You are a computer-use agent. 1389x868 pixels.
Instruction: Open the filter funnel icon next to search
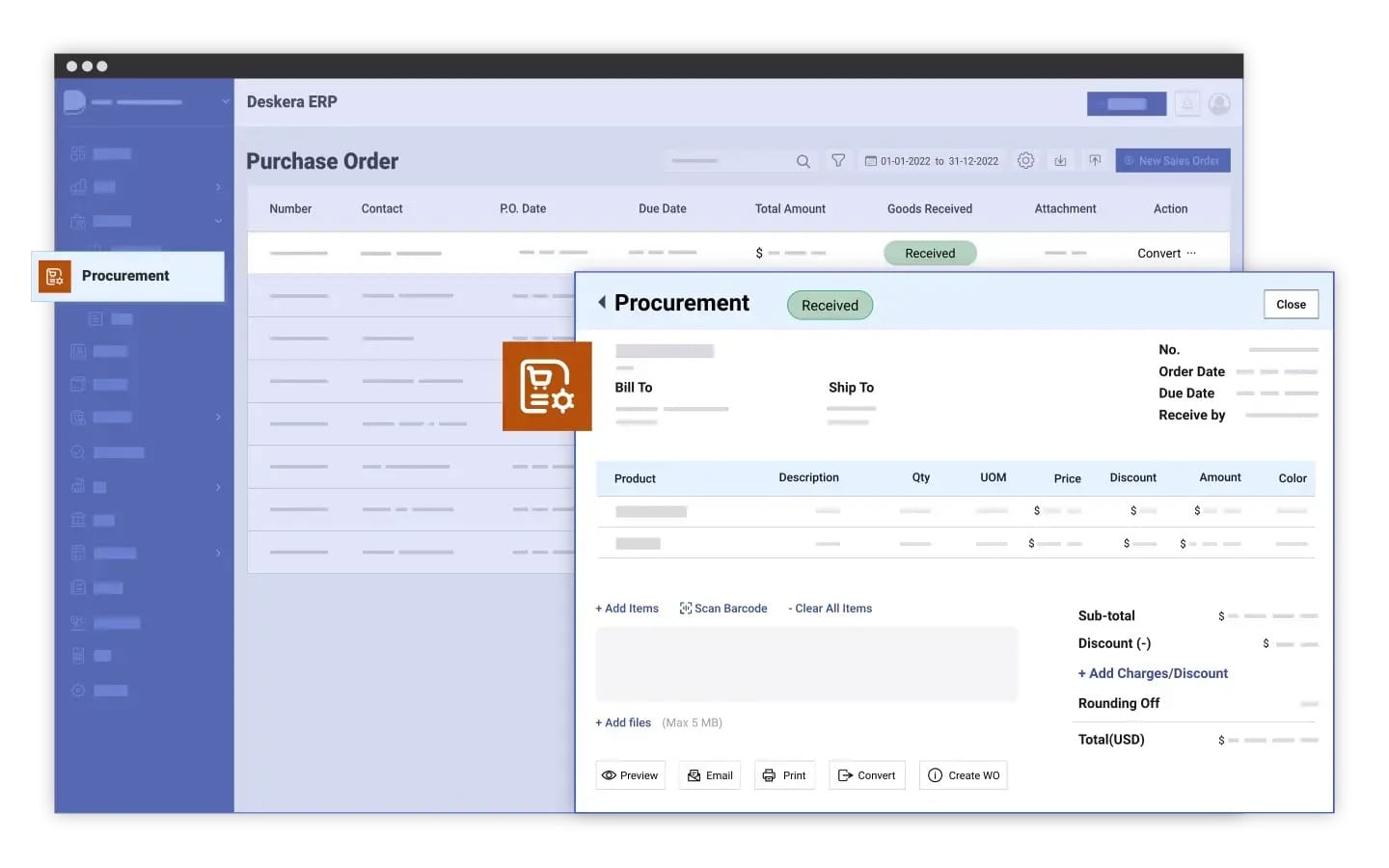838,160
